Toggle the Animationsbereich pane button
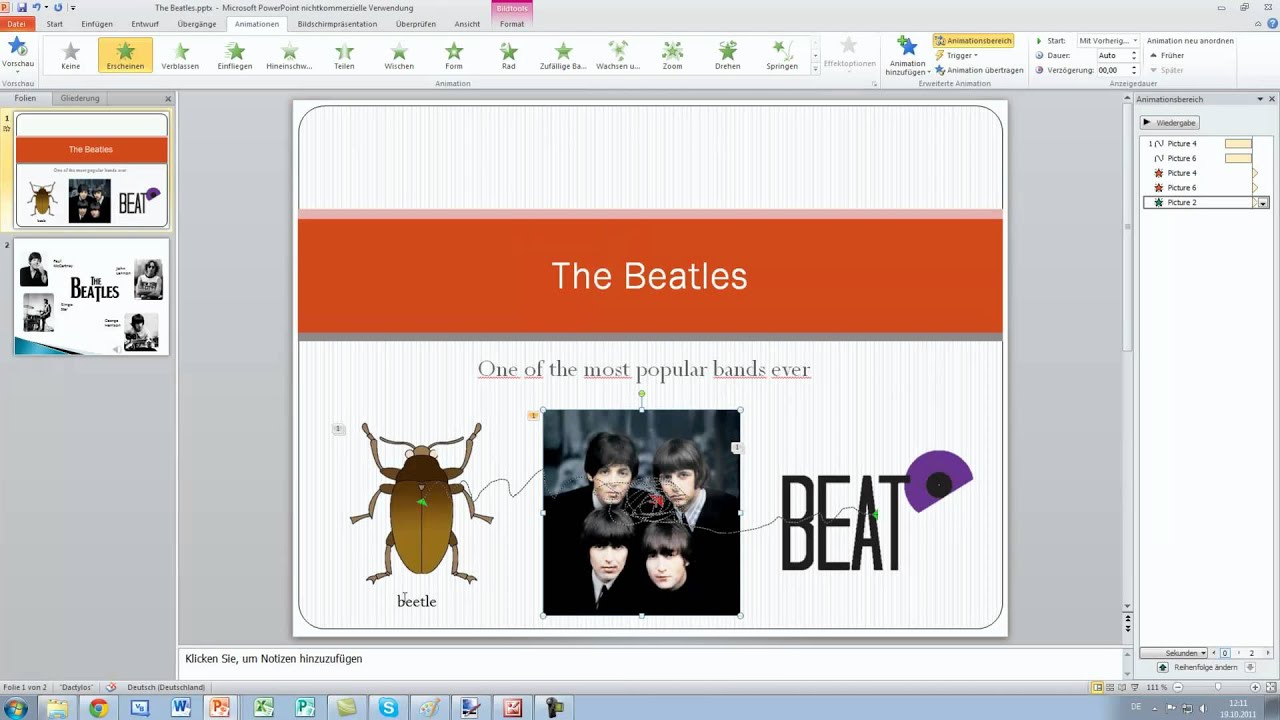1280x720 pixels. coord(973,41)
